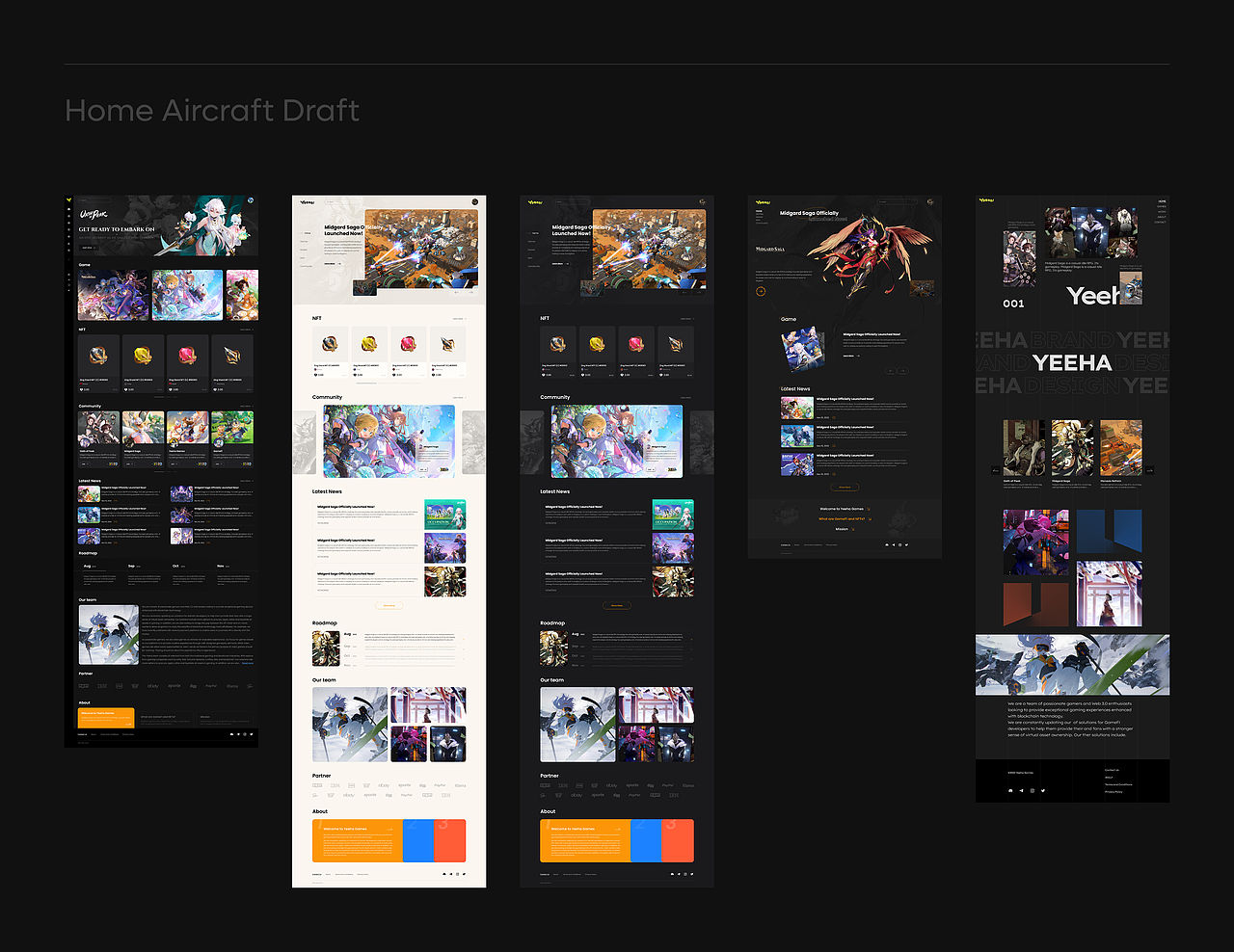Click the ebay partner logo in the leftmost mockup
1234x952 pixels.
tap(152, 686)
